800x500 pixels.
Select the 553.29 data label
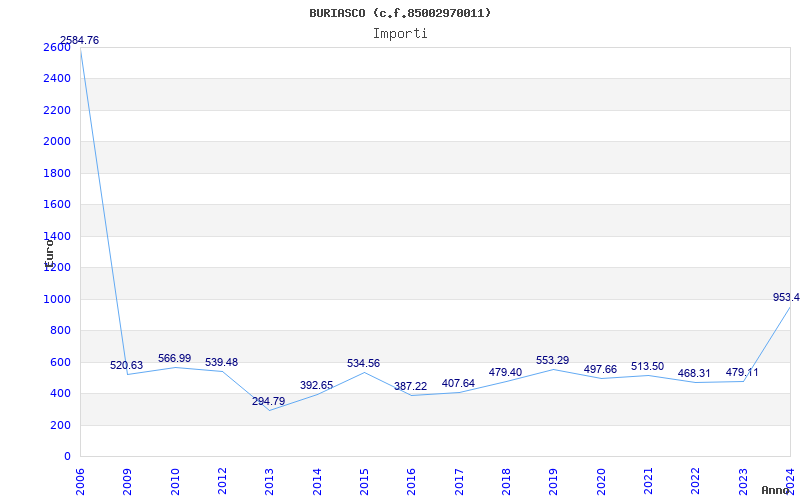tap(553, 360)
